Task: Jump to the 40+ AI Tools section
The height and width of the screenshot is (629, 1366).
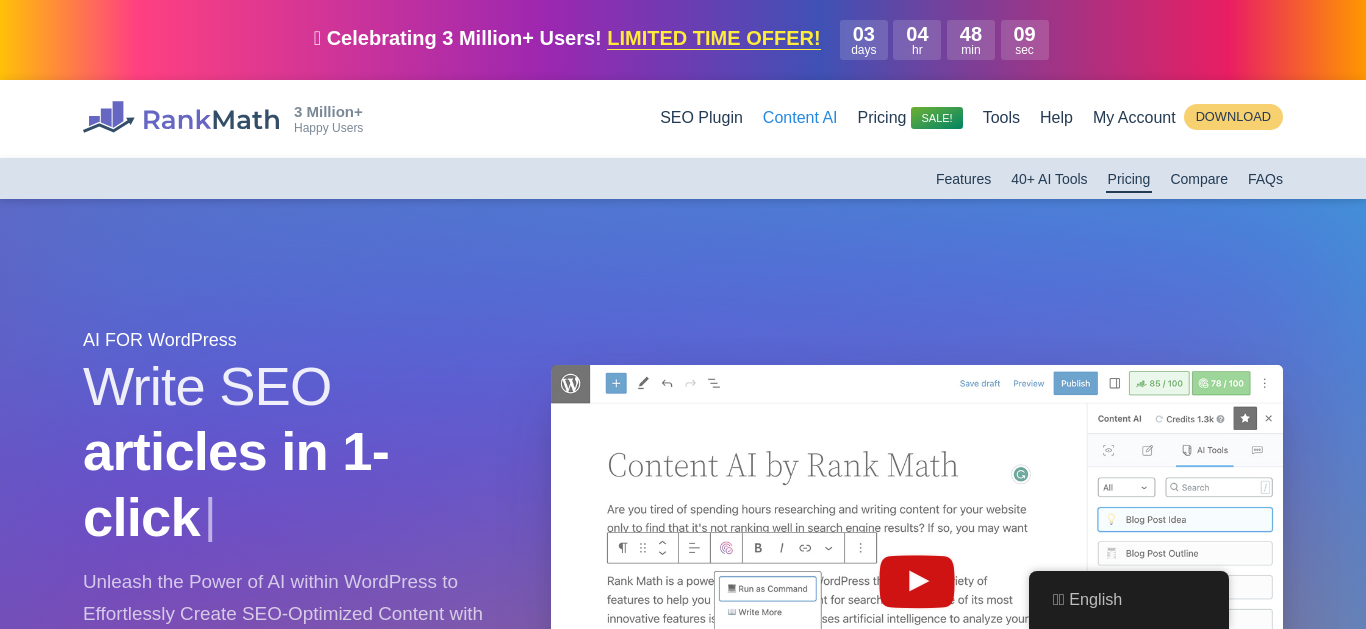Action: [1049, 179]
